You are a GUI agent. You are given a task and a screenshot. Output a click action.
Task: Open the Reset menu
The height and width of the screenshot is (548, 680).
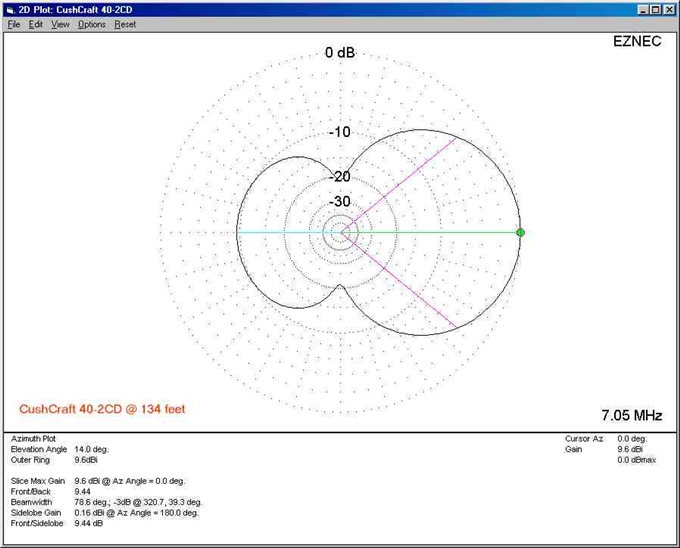[125, 25]
